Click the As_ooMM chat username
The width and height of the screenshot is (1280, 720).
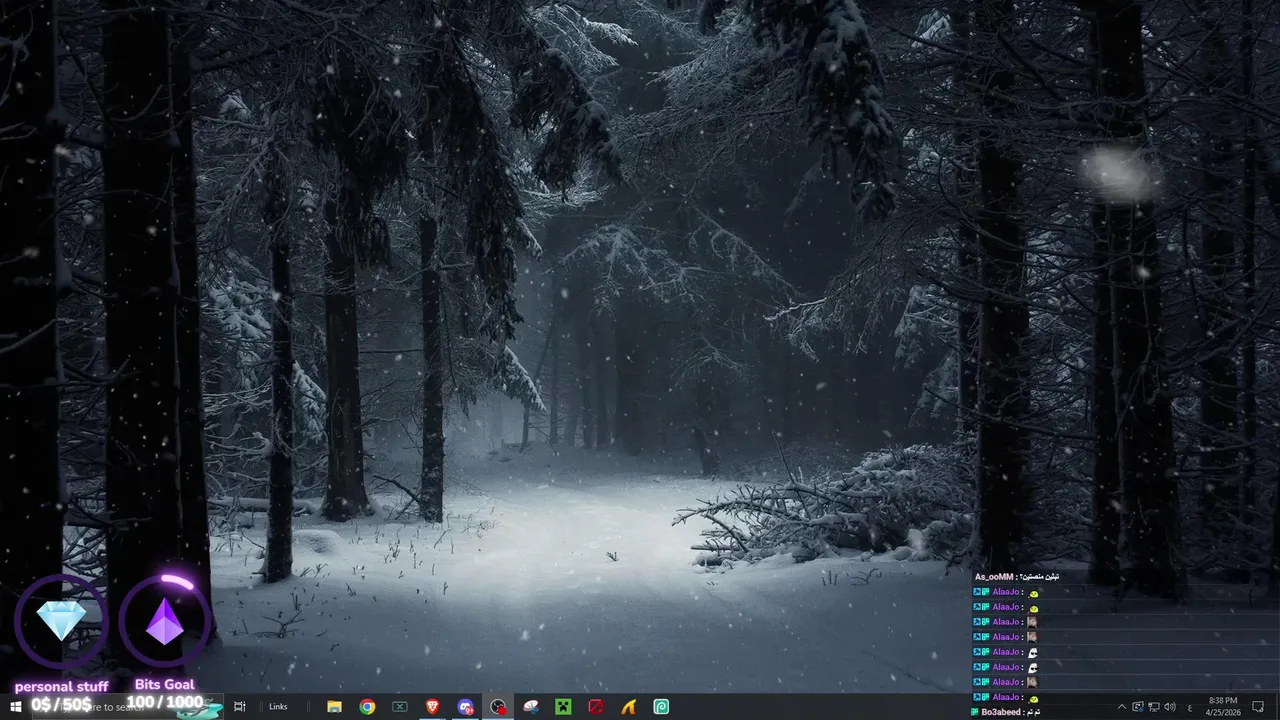tap(994, 577)
